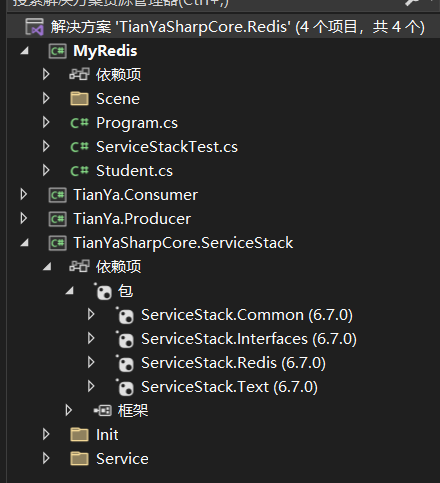Select the Init folder label
This screenshot has width=440, height=483.
tap(107, 435)
